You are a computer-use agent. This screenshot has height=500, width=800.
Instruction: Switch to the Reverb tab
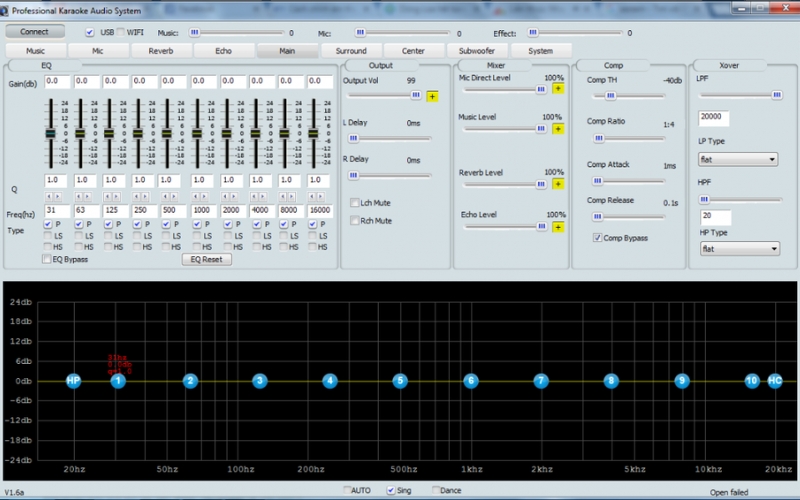[161, 51]
